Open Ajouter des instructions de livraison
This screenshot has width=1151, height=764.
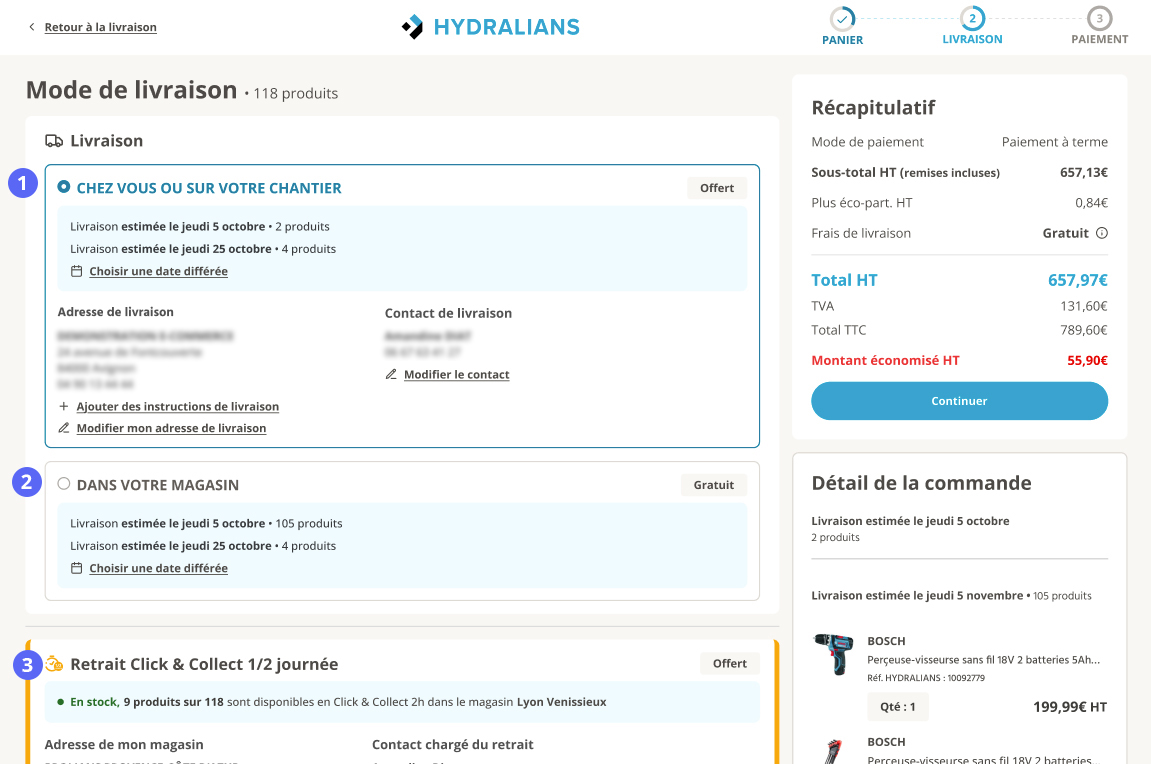pyautogui.click(x=178, y=407)
